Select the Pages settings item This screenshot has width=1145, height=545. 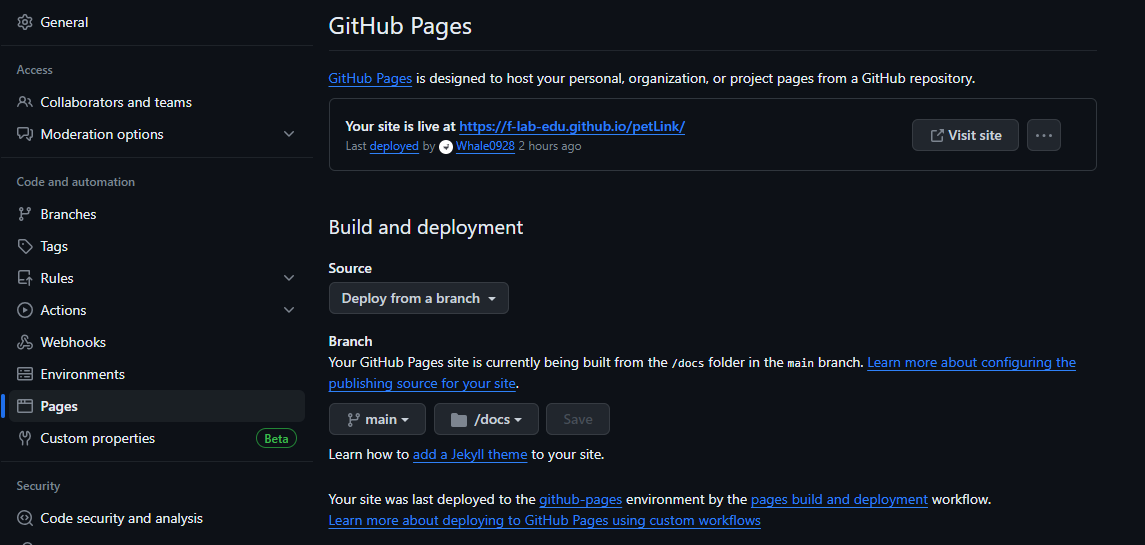pyautogui.click(x=156, y=406)
